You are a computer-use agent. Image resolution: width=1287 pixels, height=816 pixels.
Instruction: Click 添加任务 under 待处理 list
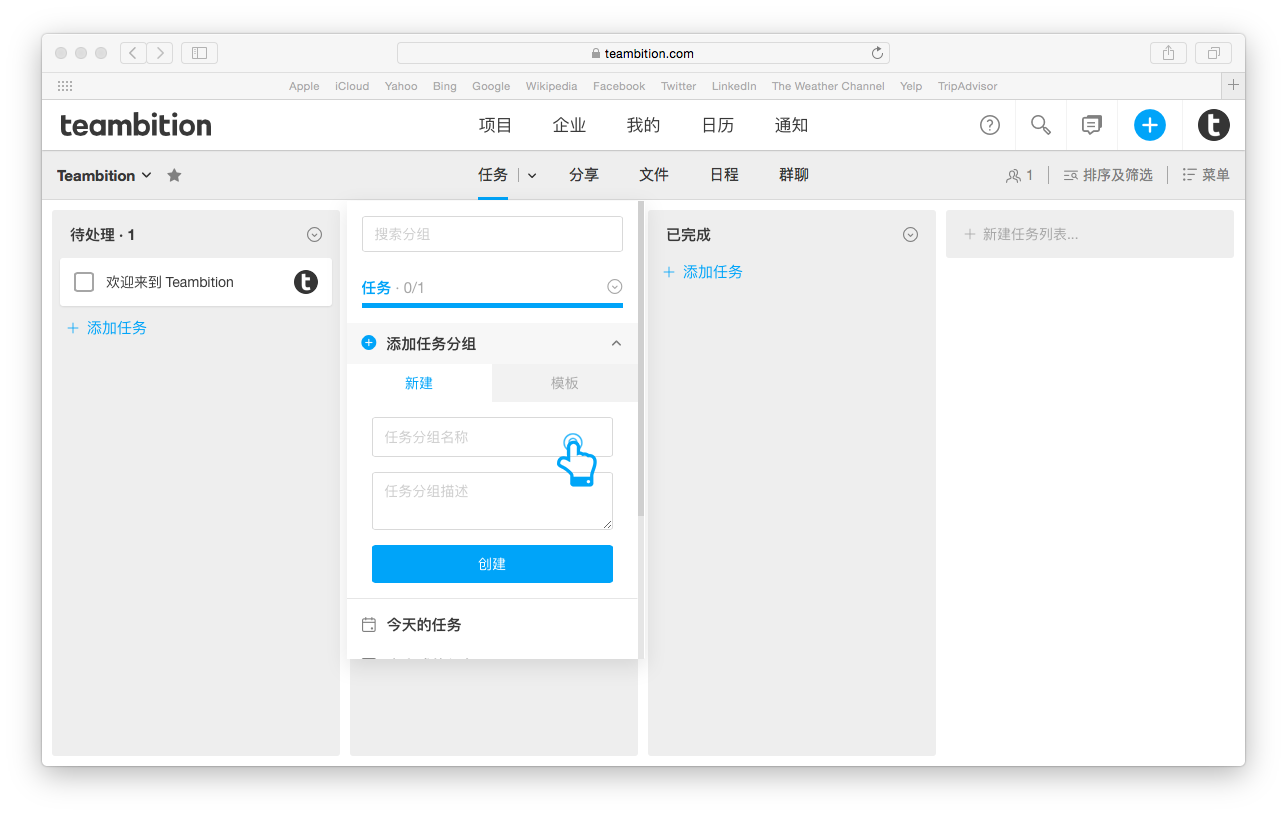click(107, 328)
